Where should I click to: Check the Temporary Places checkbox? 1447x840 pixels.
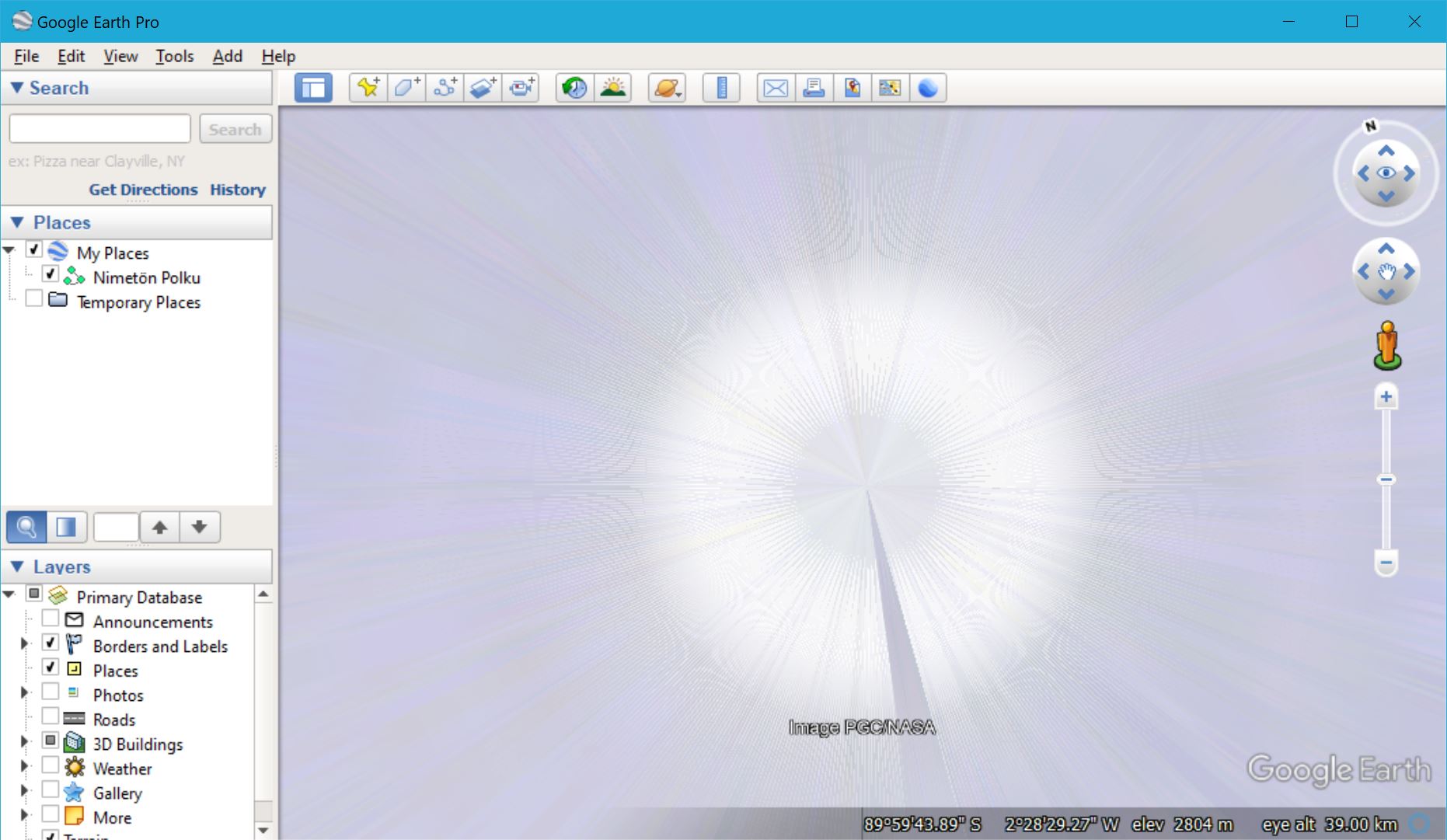click(x=33, y=298)
